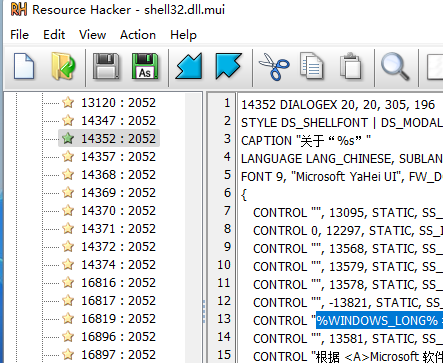The image size is (443, 363).
Task: Click the highlighted %WINDOWS_LONG% text on line 13
Action: (379, 321)
